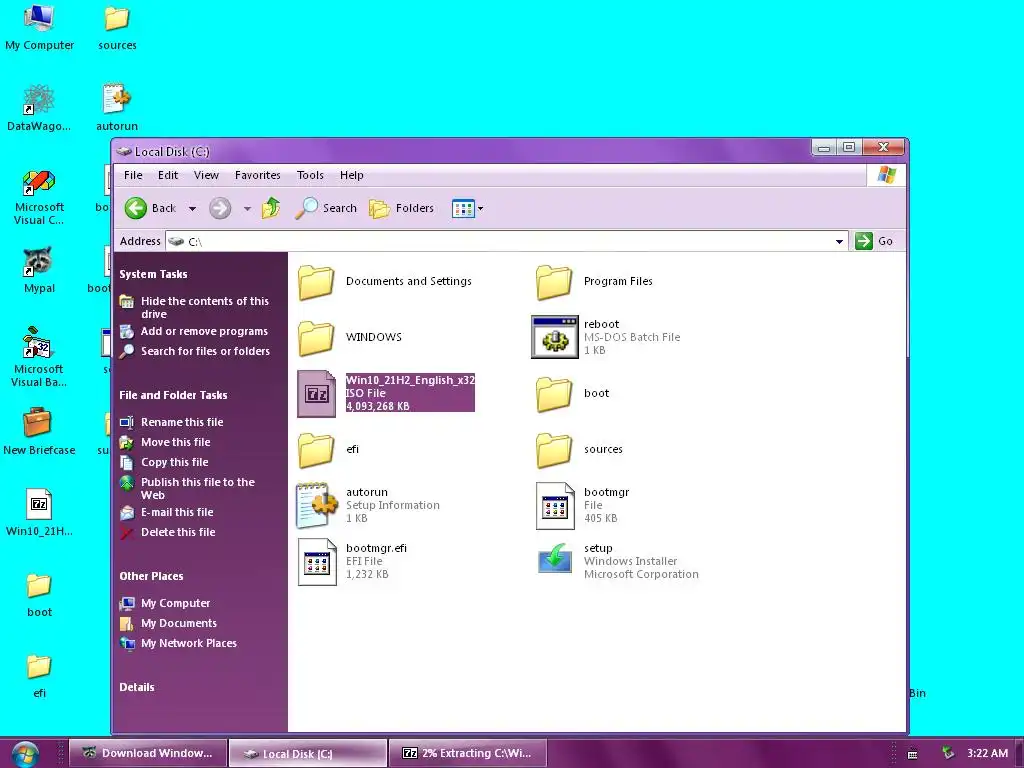
Task: Open the Help menu
Action: coord(351,175)
